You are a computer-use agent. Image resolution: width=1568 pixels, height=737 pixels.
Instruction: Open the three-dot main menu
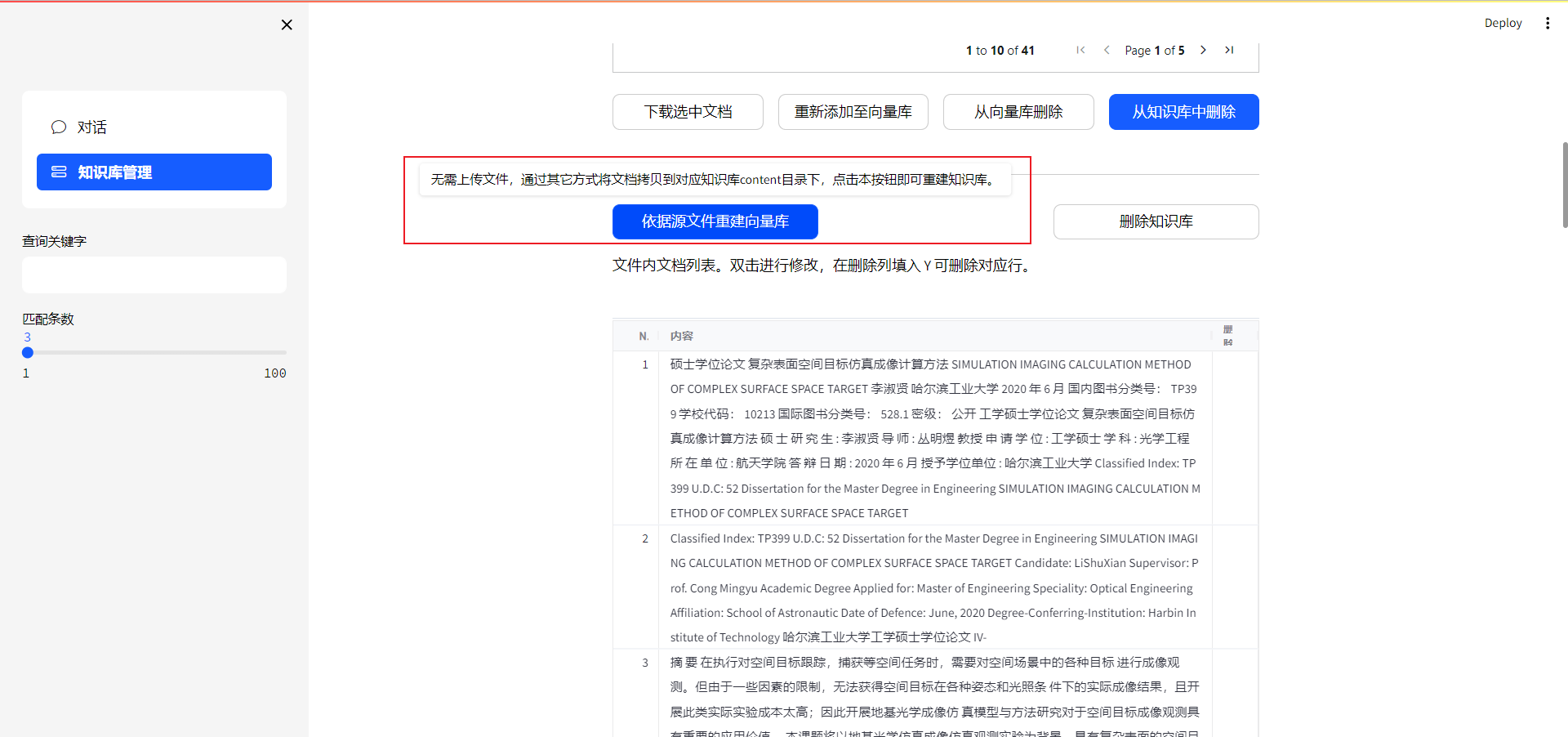tap(1548, 23)
